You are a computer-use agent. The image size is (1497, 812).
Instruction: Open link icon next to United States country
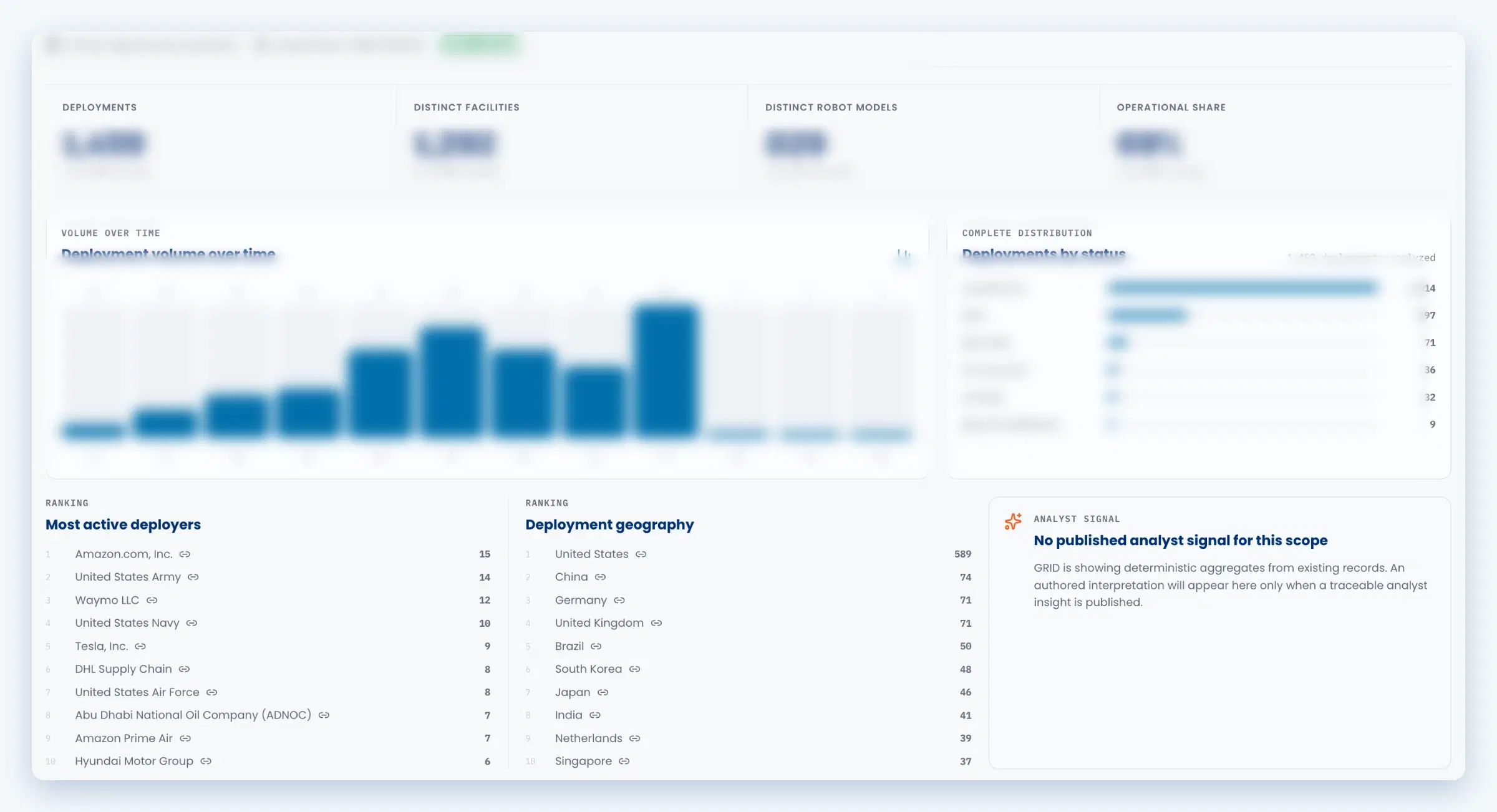point(641,554)
